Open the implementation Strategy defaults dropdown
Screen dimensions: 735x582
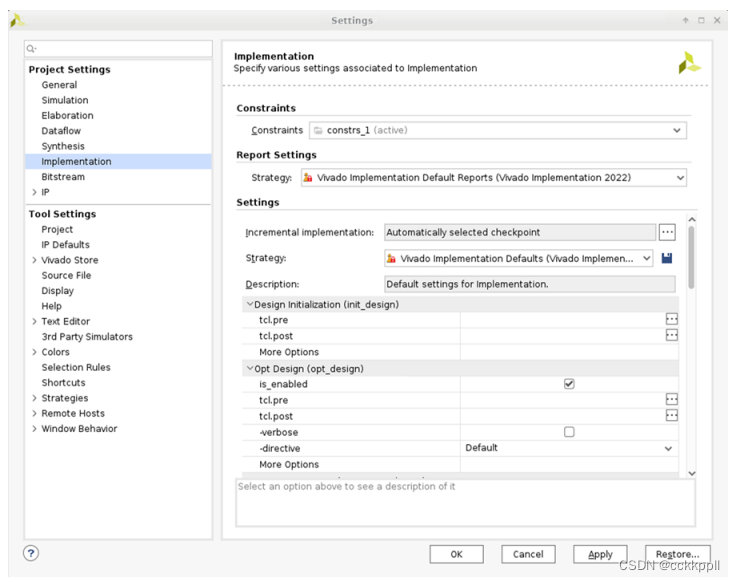point(518,258)
